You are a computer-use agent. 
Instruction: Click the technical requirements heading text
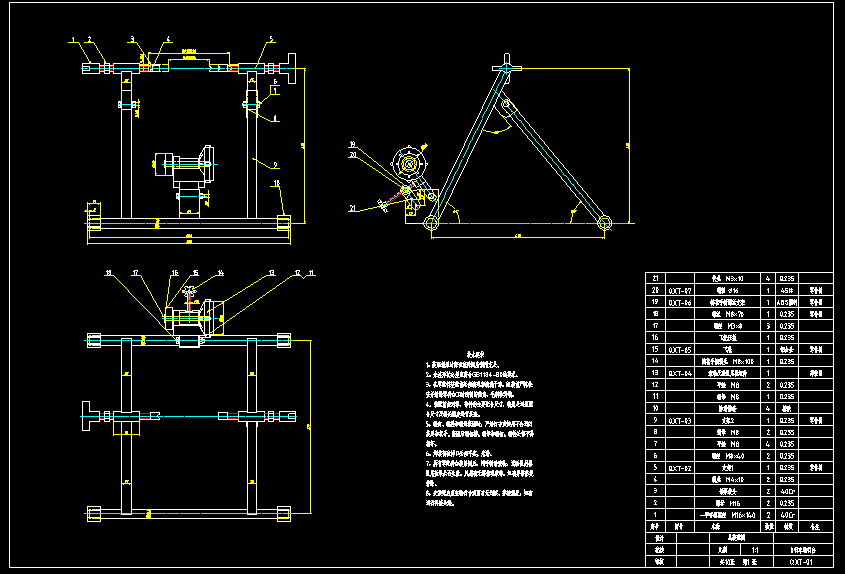(x=475, y=354)
